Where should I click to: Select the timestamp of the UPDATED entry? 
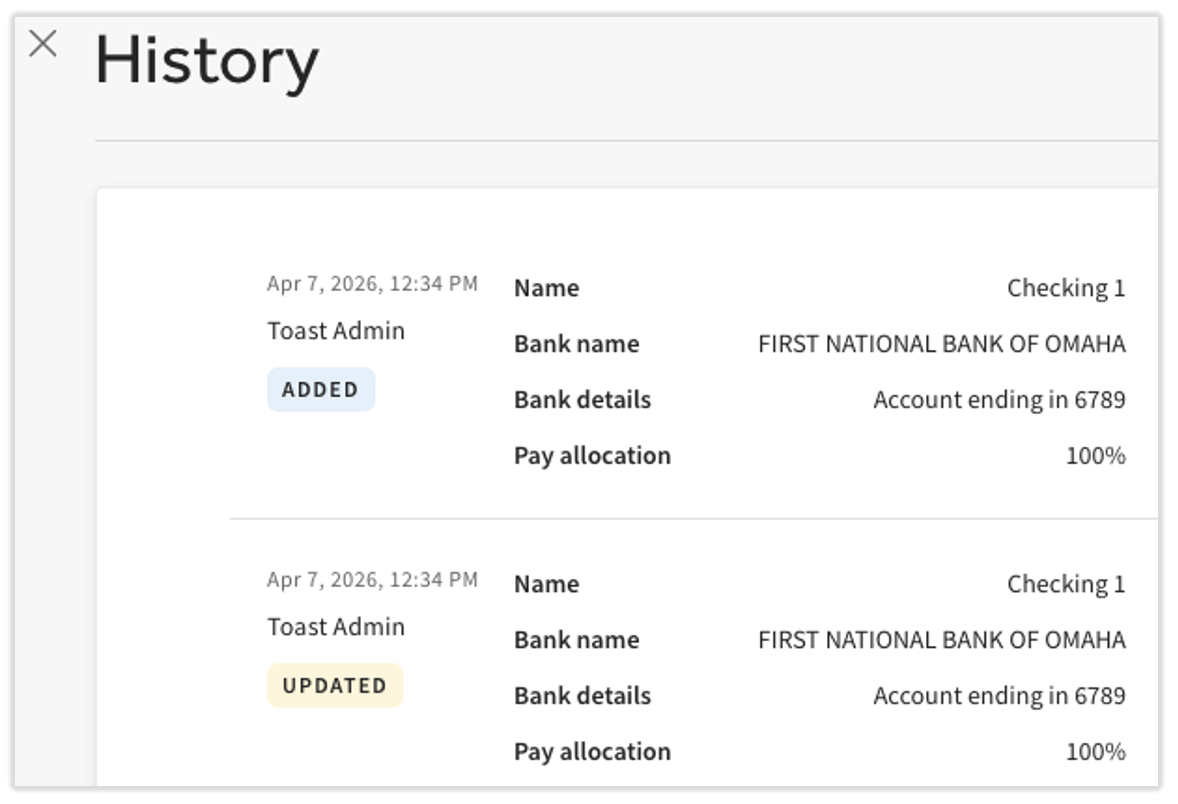(372, 580)
